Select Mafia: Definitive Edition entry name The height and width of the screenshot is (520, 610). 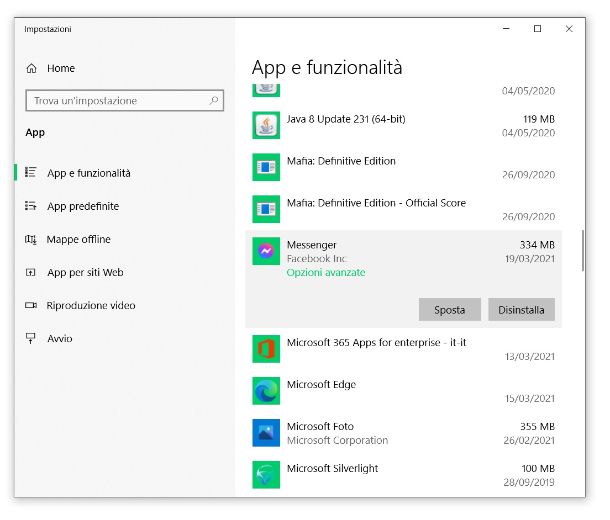pos(341,161)
